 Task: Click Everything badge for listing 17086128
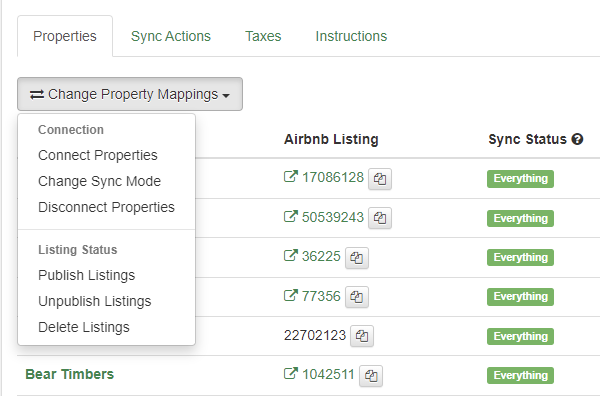click(x=520, y=179)
